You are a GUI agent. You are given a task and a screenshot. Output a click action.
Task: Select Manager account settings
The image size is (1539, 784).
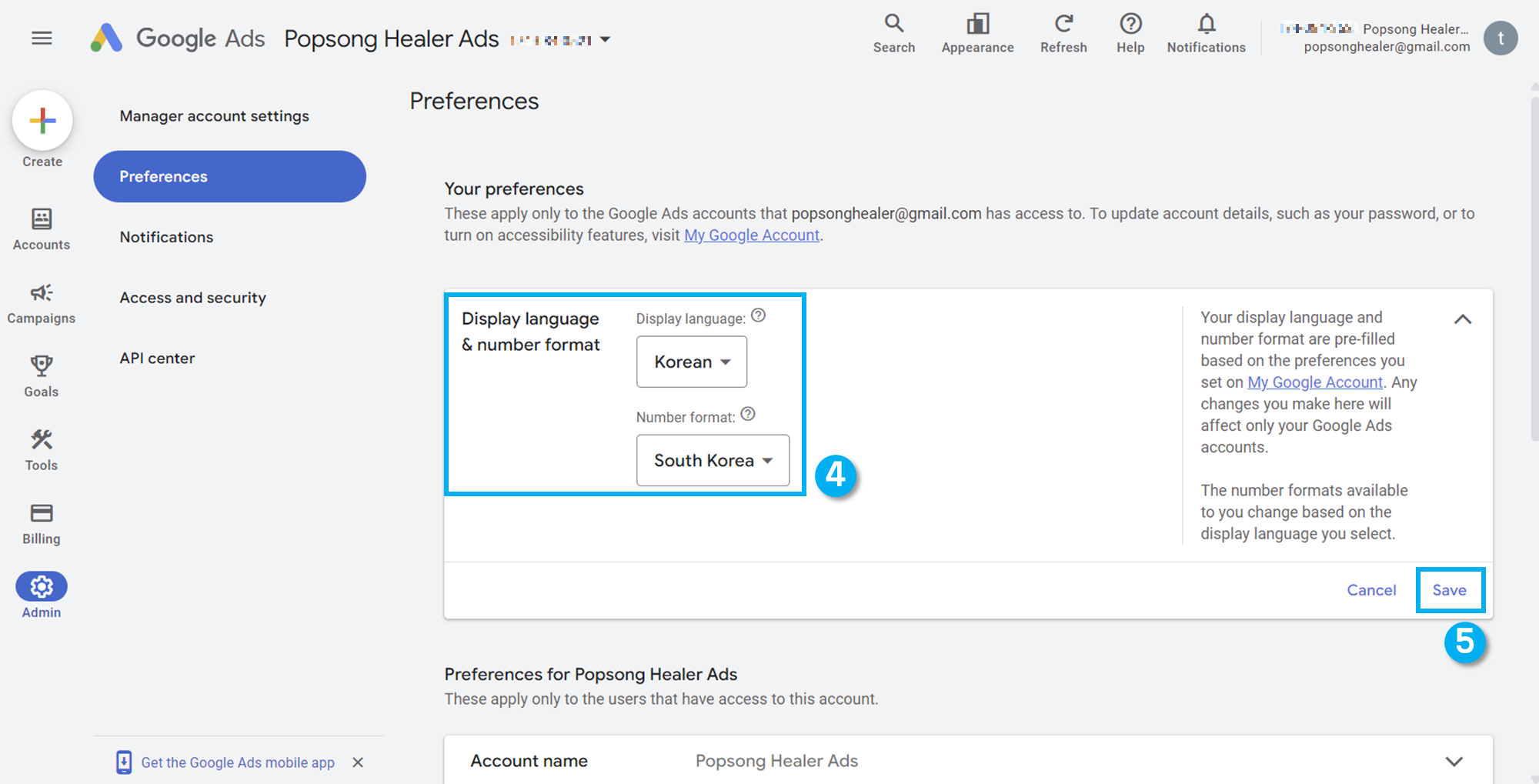pos(214,116)
